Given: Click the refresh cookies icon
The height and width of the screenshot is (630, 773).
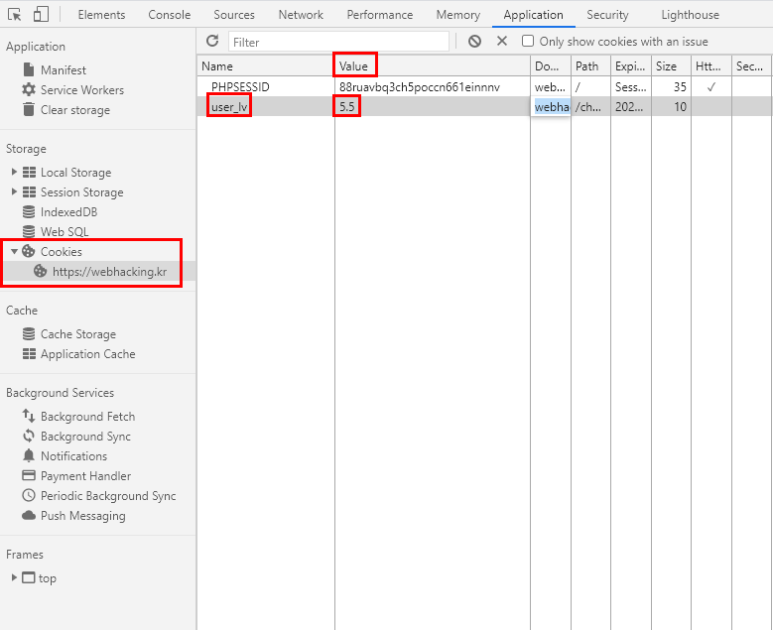Looking at the screenshot, I should [212, 41].
